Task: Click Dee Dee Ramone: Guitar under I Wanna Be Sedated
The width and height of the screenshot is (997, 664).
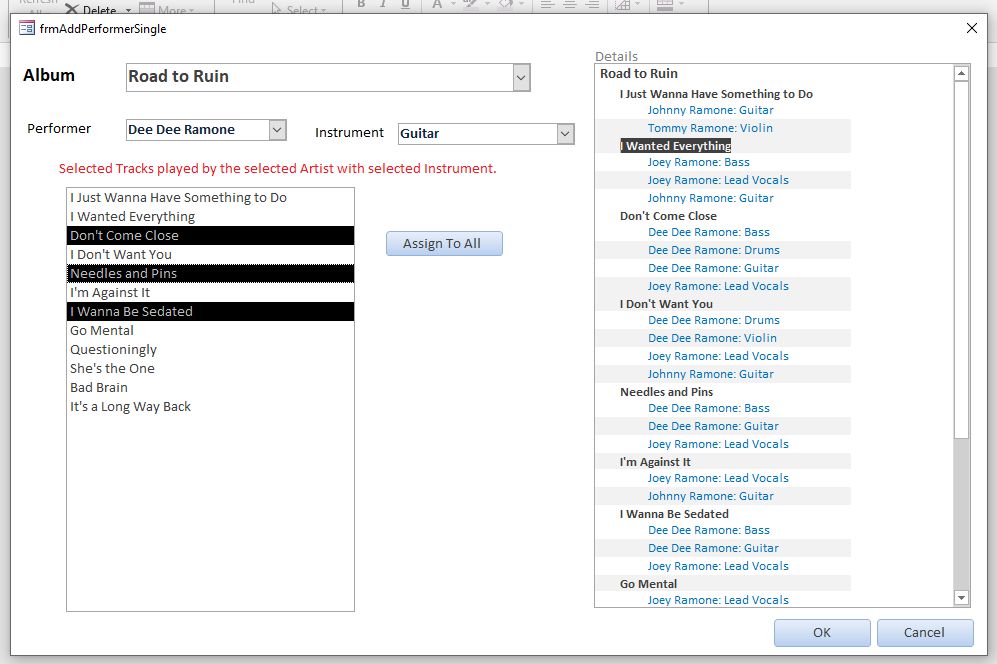Action: (713, 548)
